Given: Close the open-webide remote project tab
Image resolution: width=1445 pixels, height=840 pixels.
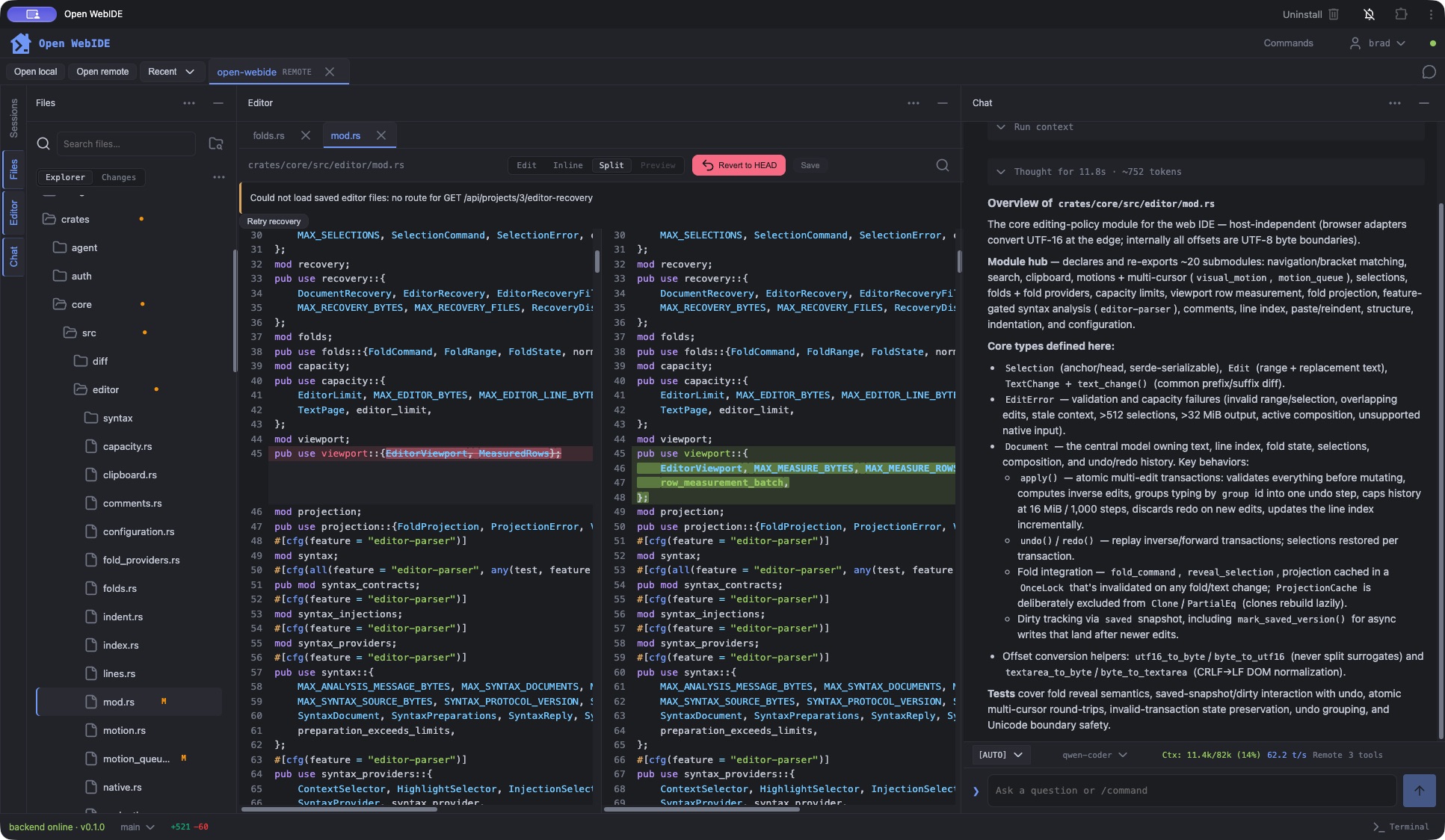Looking at the screenshot, I should tap(330, 72).
